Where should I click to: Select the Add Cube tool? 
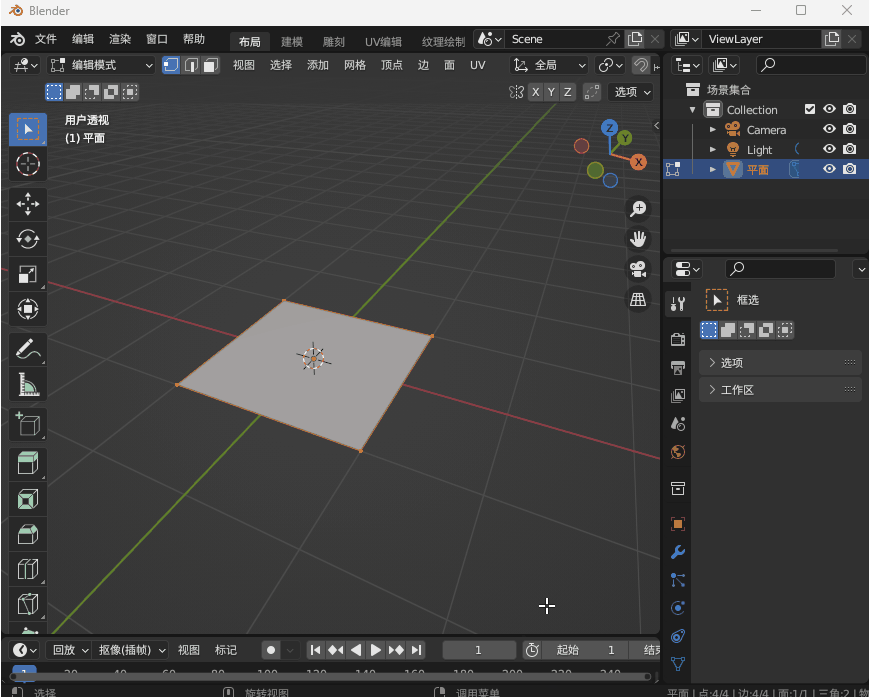coord(28,425)
